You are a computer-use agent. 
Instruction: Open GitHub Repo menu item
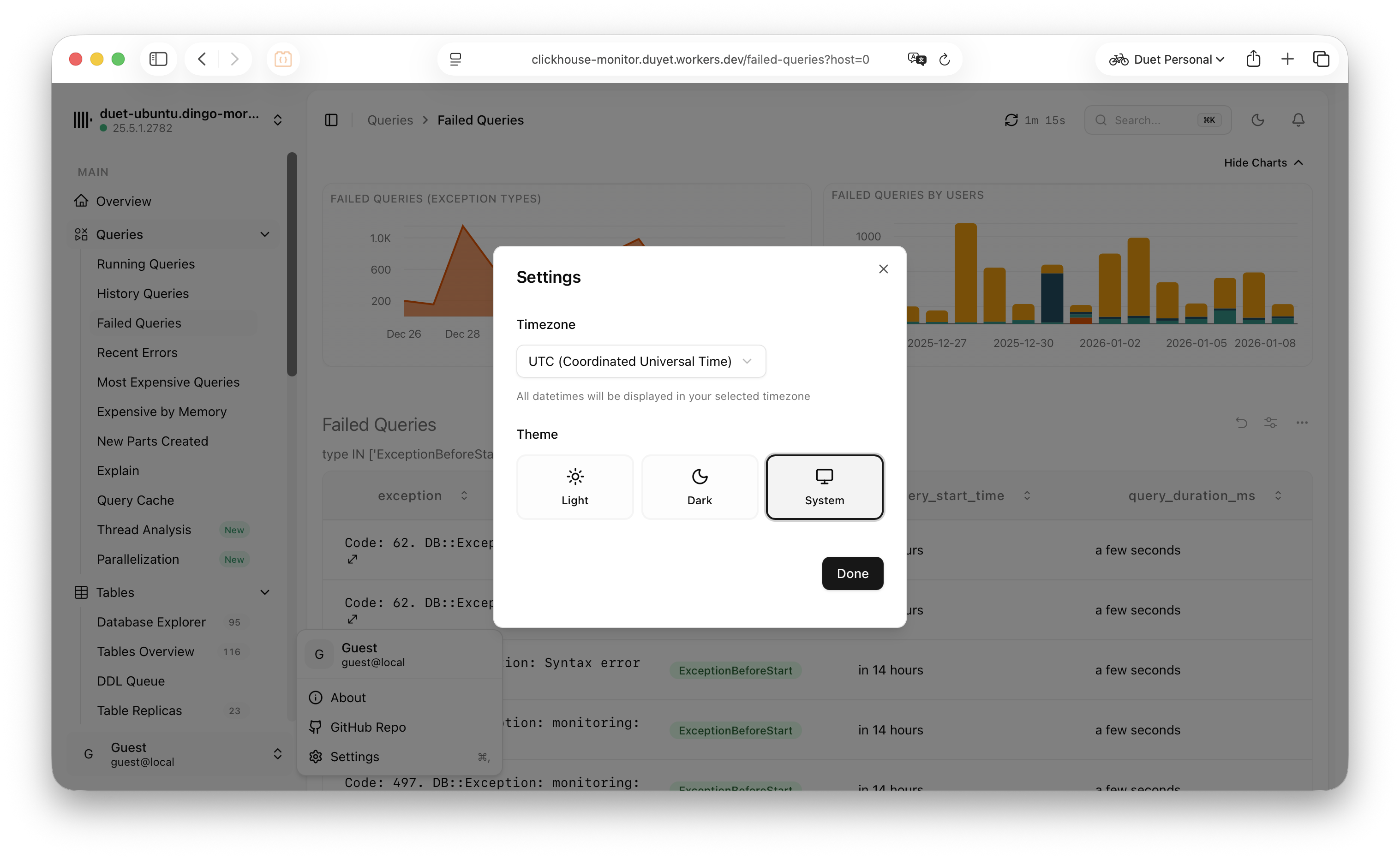(368, 727)
